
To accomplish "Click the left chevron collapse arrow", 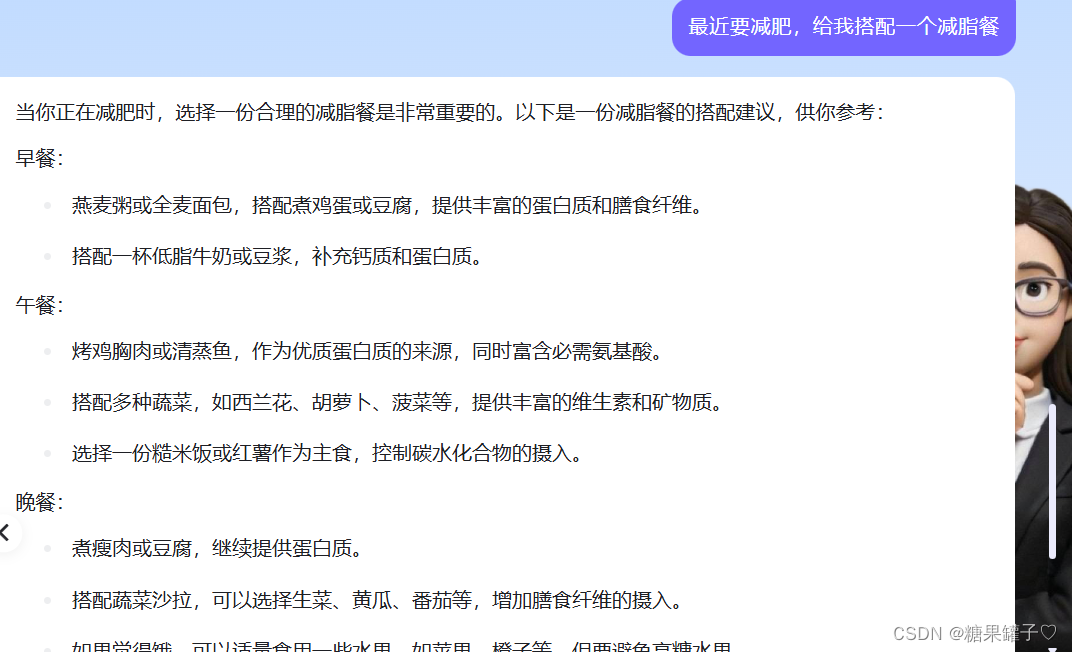I will tap(5, 532).
